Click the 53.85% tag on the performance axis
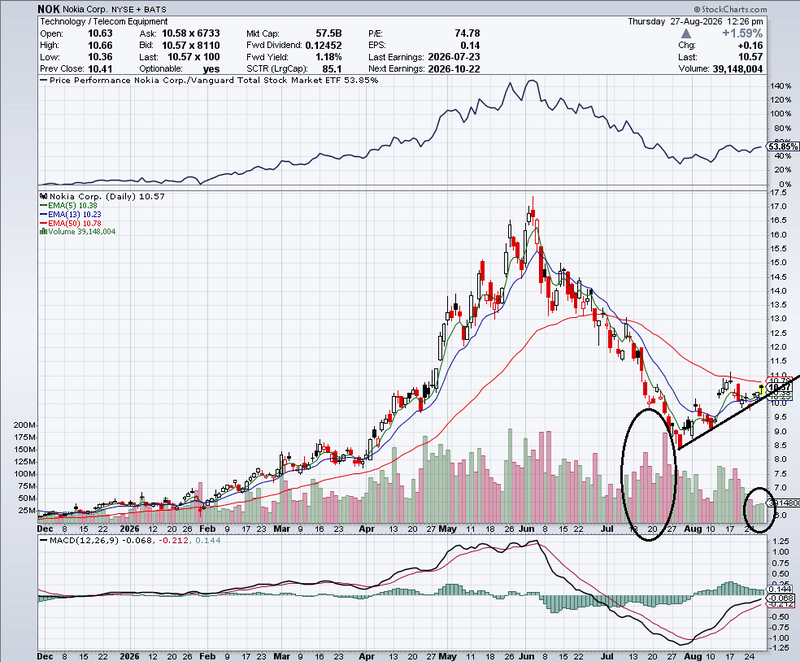 (x=783, y=146)
